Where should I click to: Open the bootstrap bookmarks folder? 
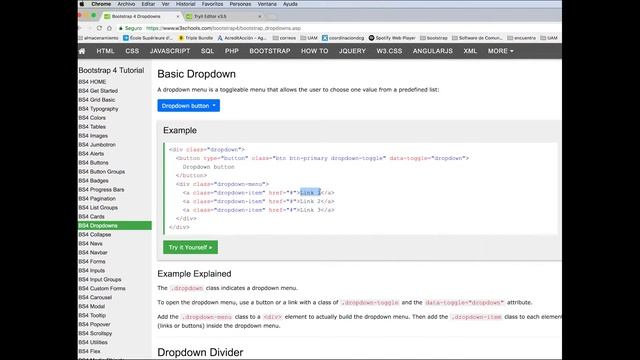433,38
